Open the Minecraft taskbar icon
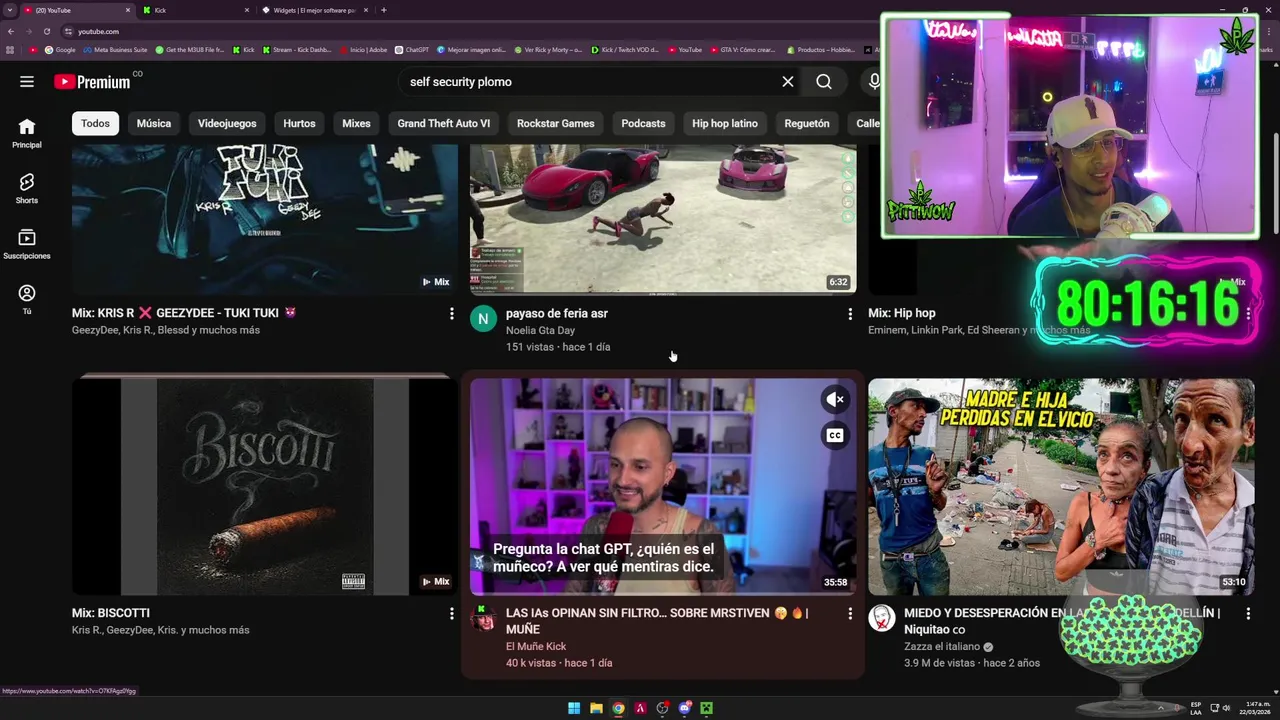Viewport: 1280px width, 720px height. click(x=706, y=708)
